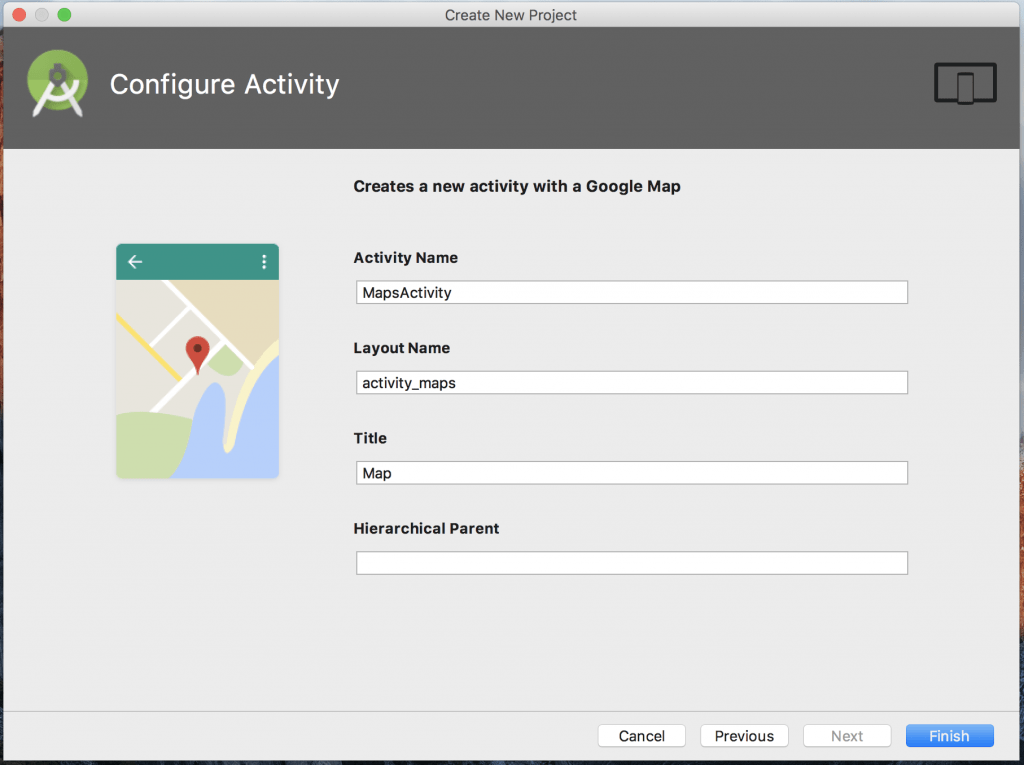Viewport: 1024px width, 765px height.
Task: Click the Title label
Action: (370, 438)
